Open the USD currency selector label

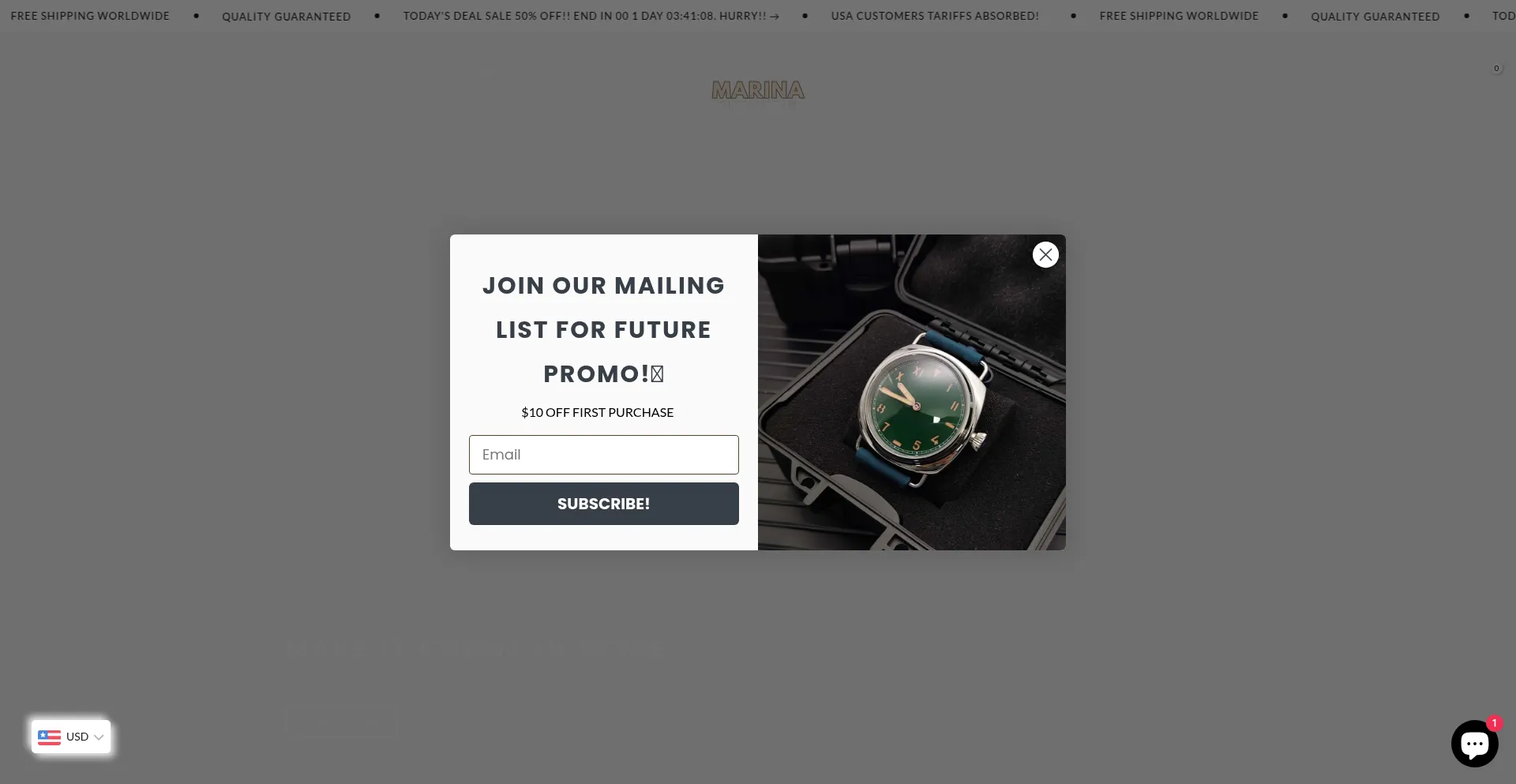(x=77, y=737)
